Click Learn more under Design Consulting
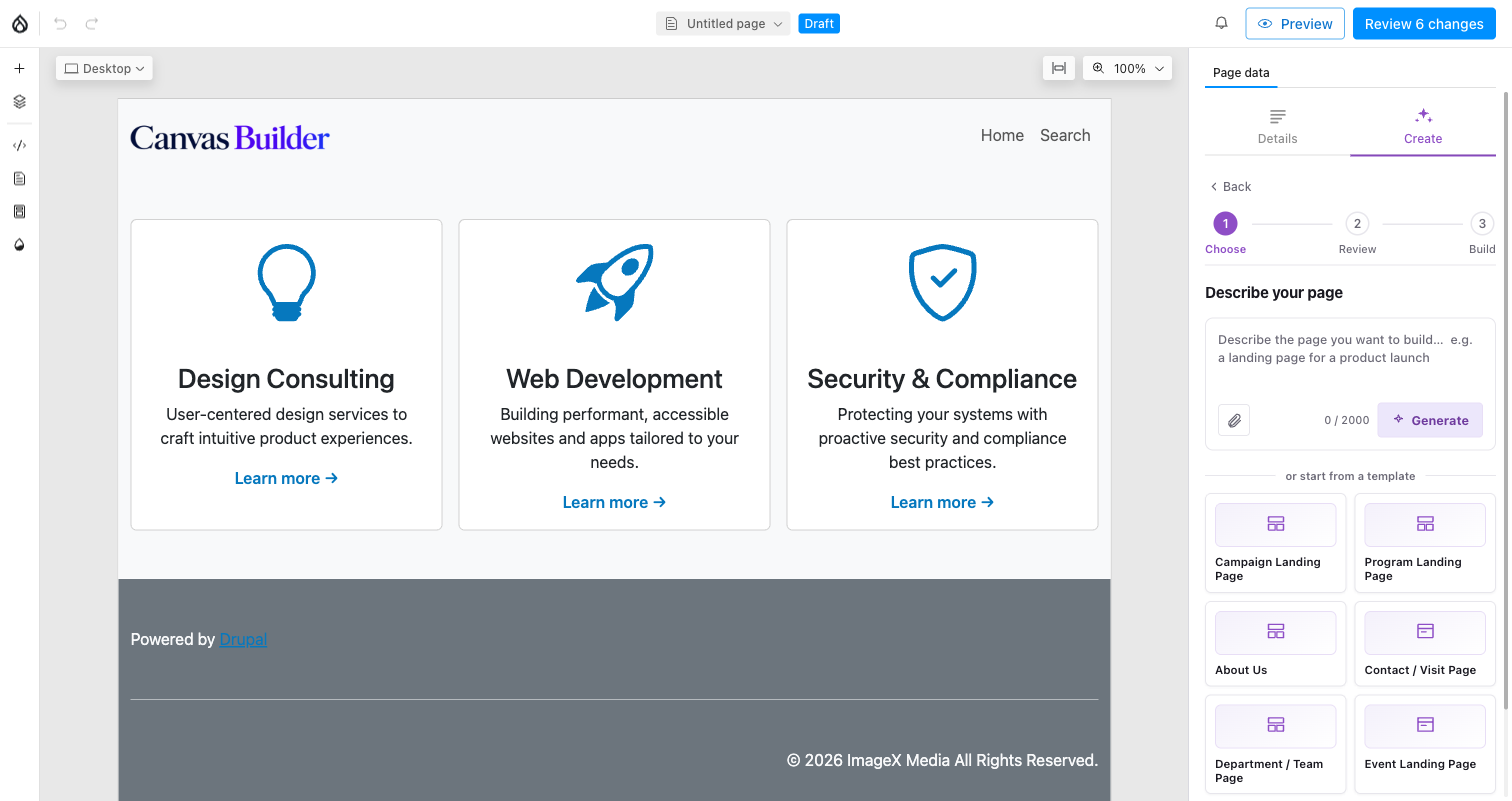The image size is (1512, 801). (x=286, y=478)
